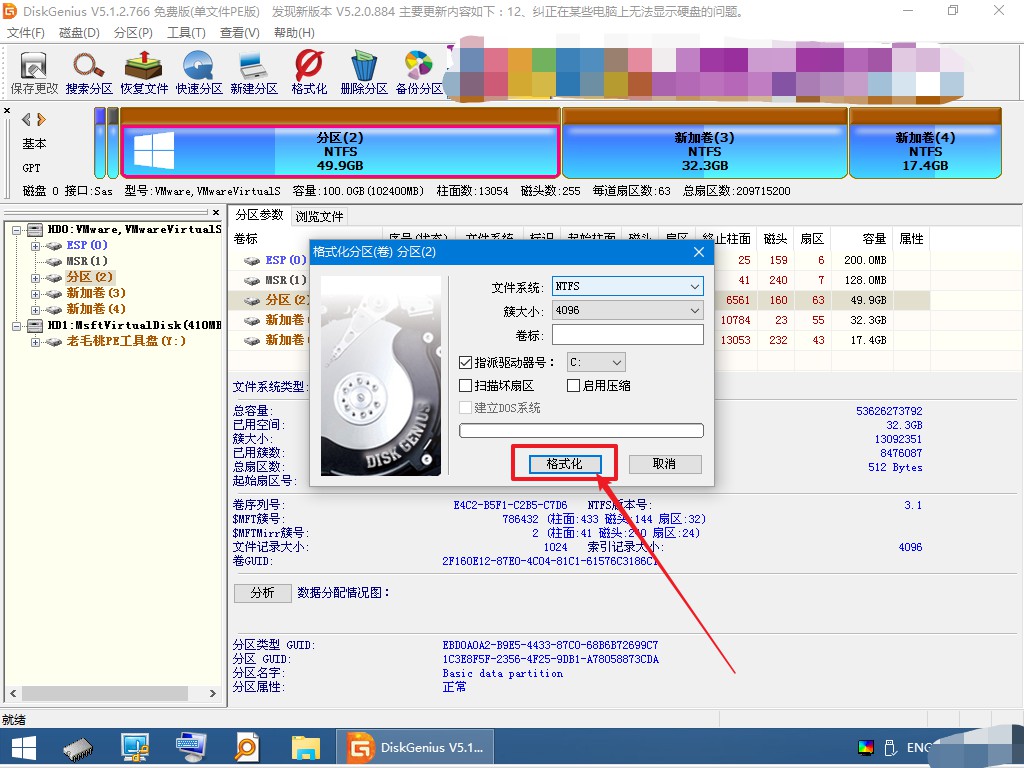Viewport: 1024px width, 768px height.
Task: Open File Explorer from the taskbar
Action: 306,748
